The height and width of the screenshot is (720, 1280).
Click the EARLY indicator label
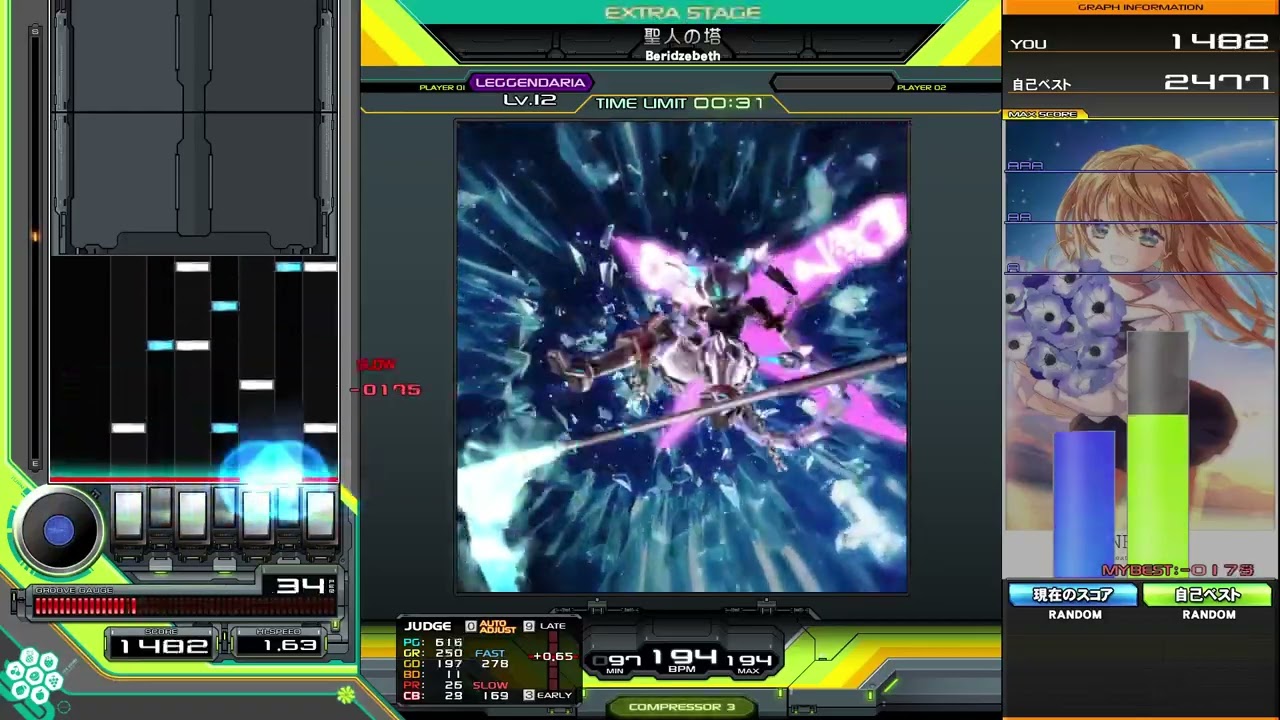point(554,695)
